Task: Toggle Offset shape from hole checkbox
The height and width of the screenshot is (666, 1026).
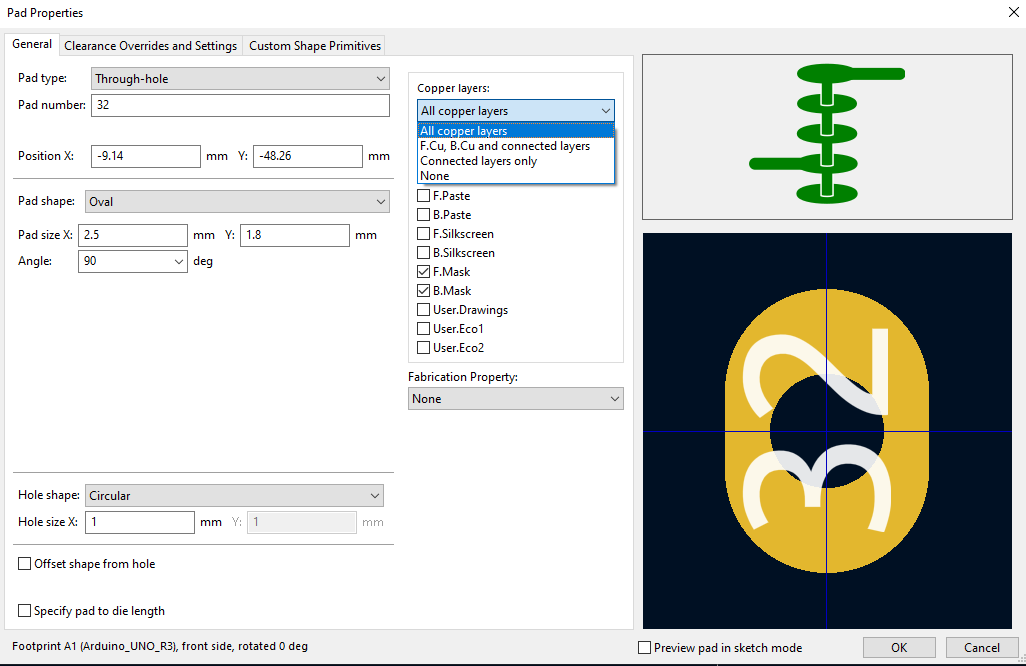Action: pyautogui.click(x=24, y=564)
